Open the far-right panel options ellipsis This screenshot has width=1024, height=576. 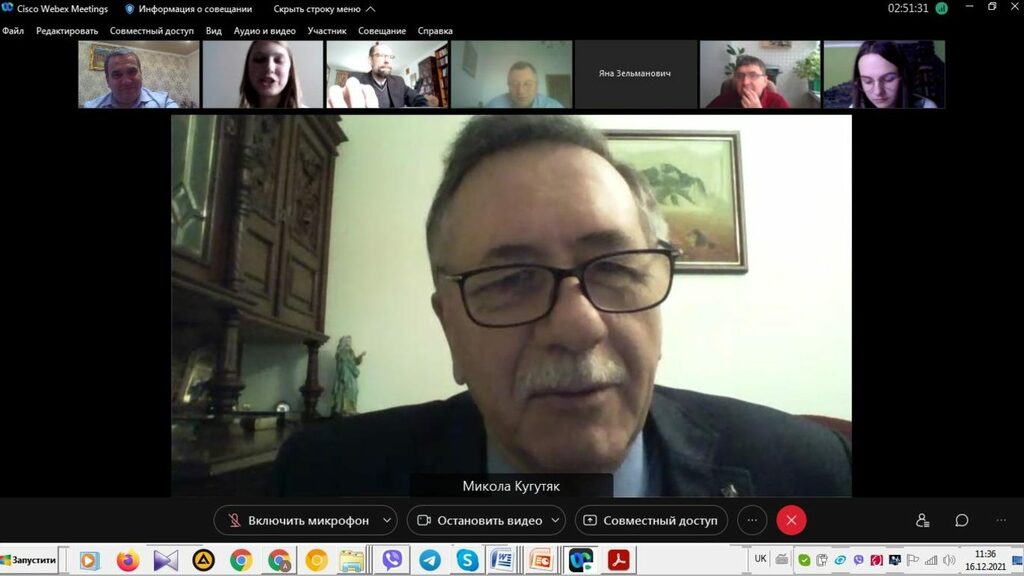tap(1000, 520)
